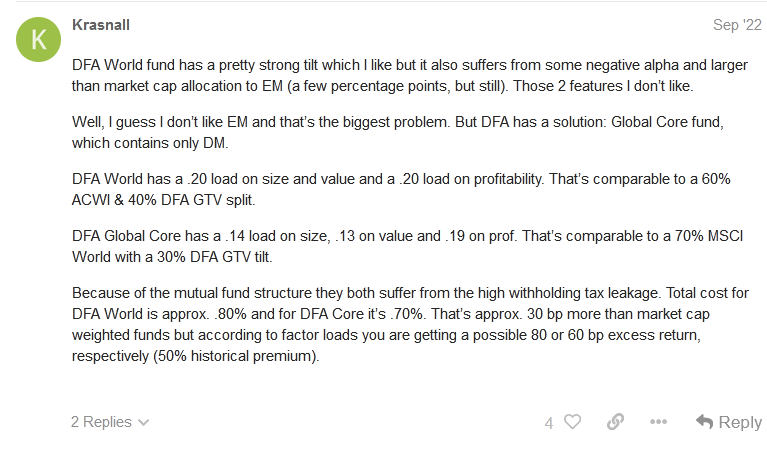Image resolution: width=767 pixels, height=456 pixels.
Task: Like the post with the heart icon
Action: coord(572,421)
